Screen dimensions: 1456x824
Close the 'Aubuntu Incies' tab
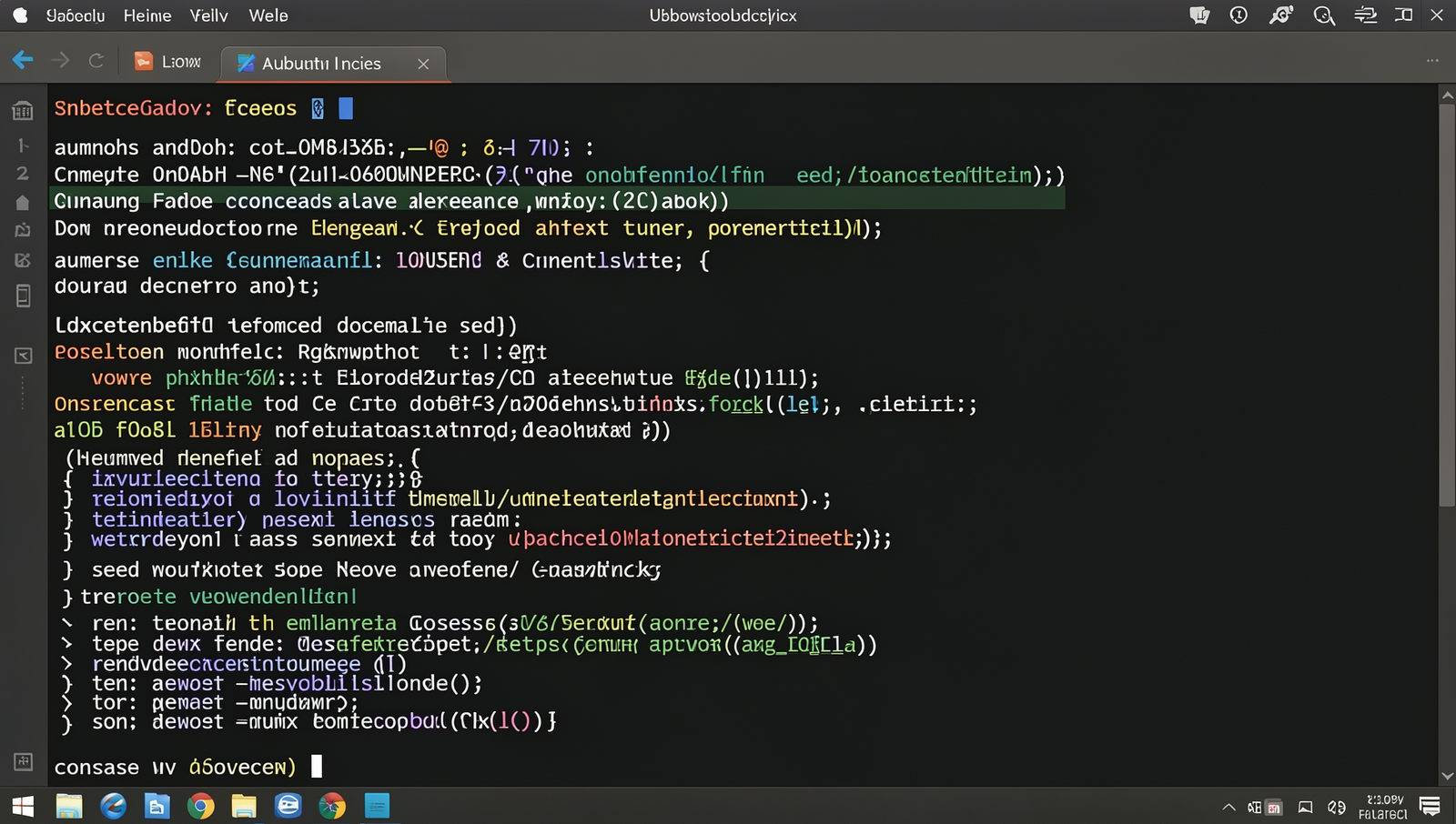(x=423, y=64)
